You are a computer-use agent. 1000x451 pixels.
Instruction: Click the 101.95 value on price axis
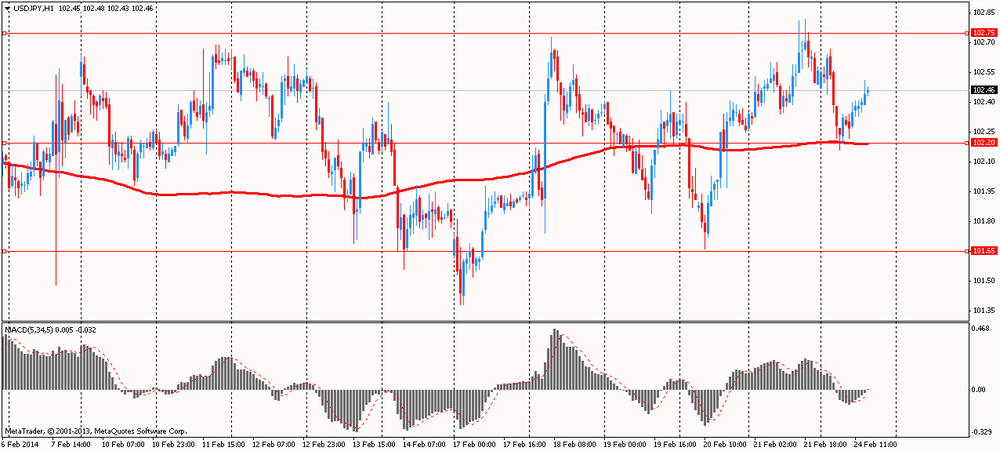[983, 191]
